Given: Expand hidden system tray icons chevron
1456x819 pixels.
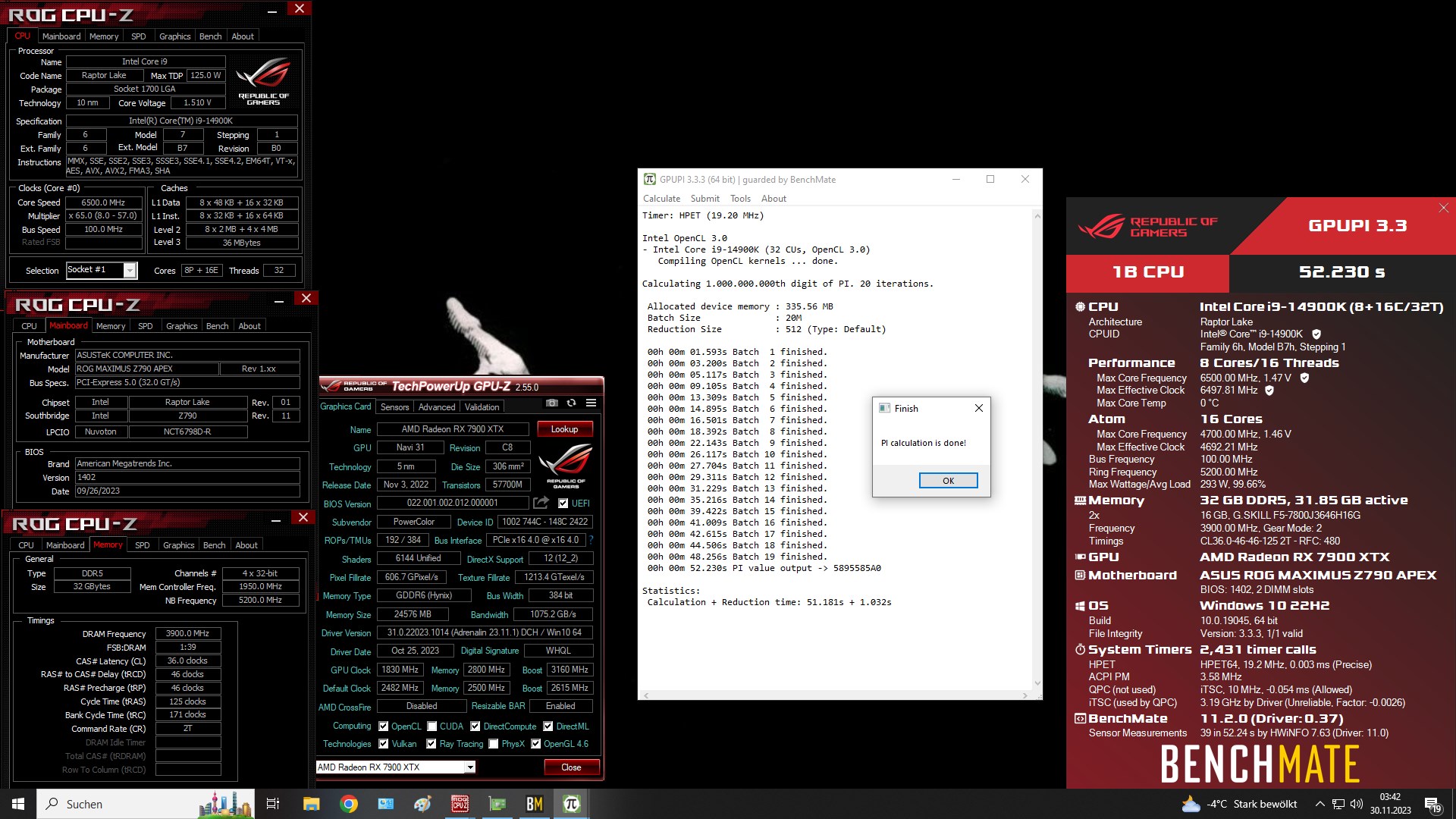Looking at the screenshot, I should [1319, 804].
